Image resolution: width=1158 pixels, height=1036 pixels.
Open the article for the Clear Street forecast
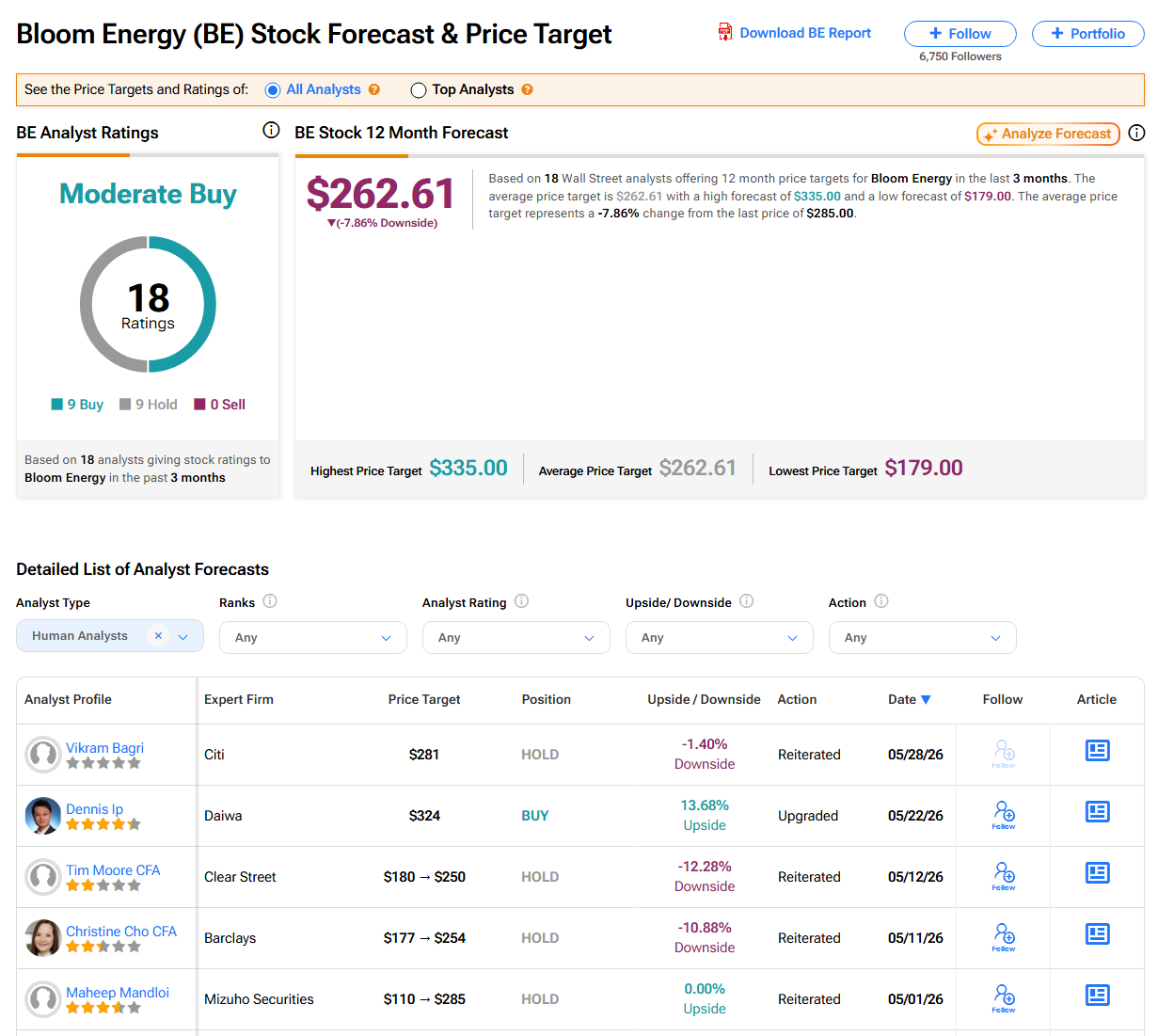click(1098, 872)
